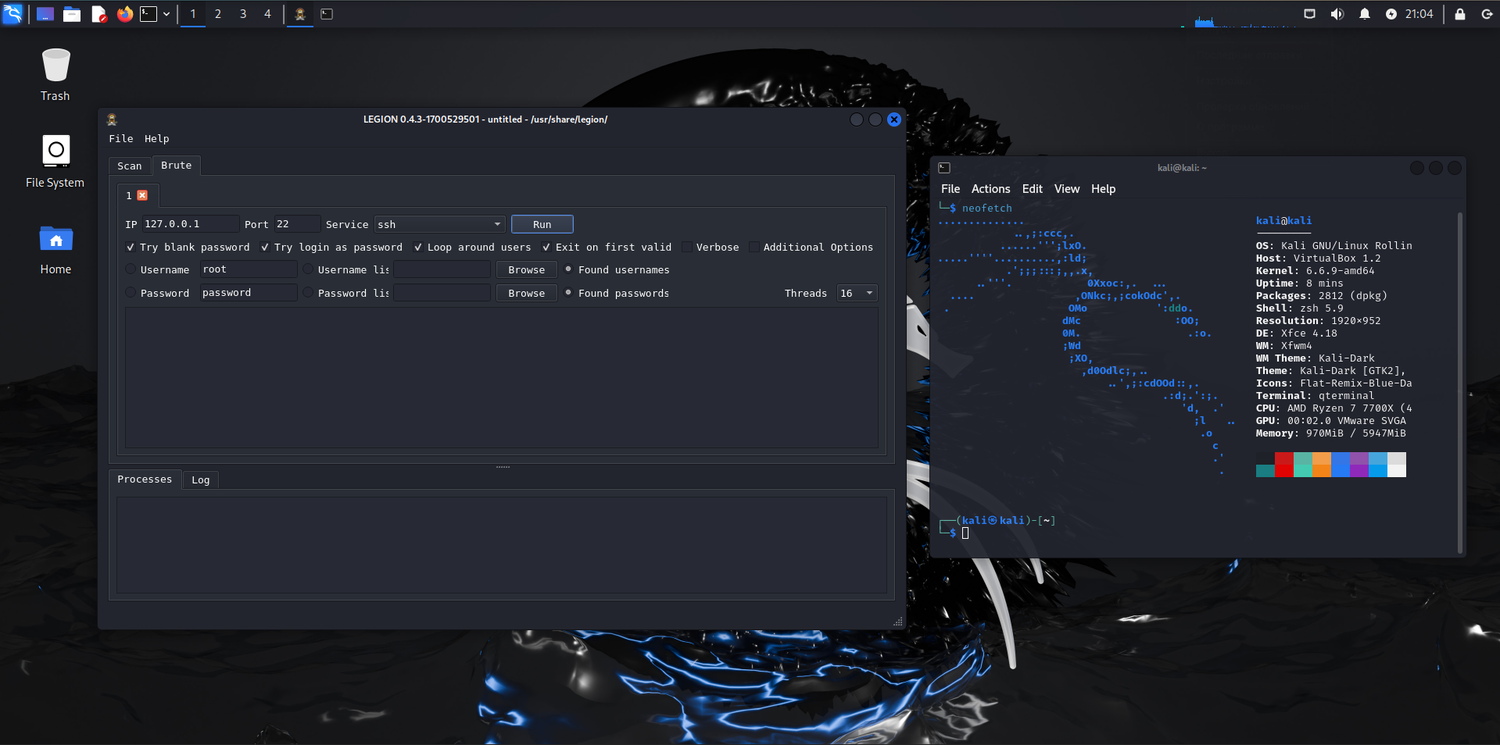The height and width of the screenshot is (745, 1500).
Task: Open the Service dropdown showing ssh
Action: (439, 224)
